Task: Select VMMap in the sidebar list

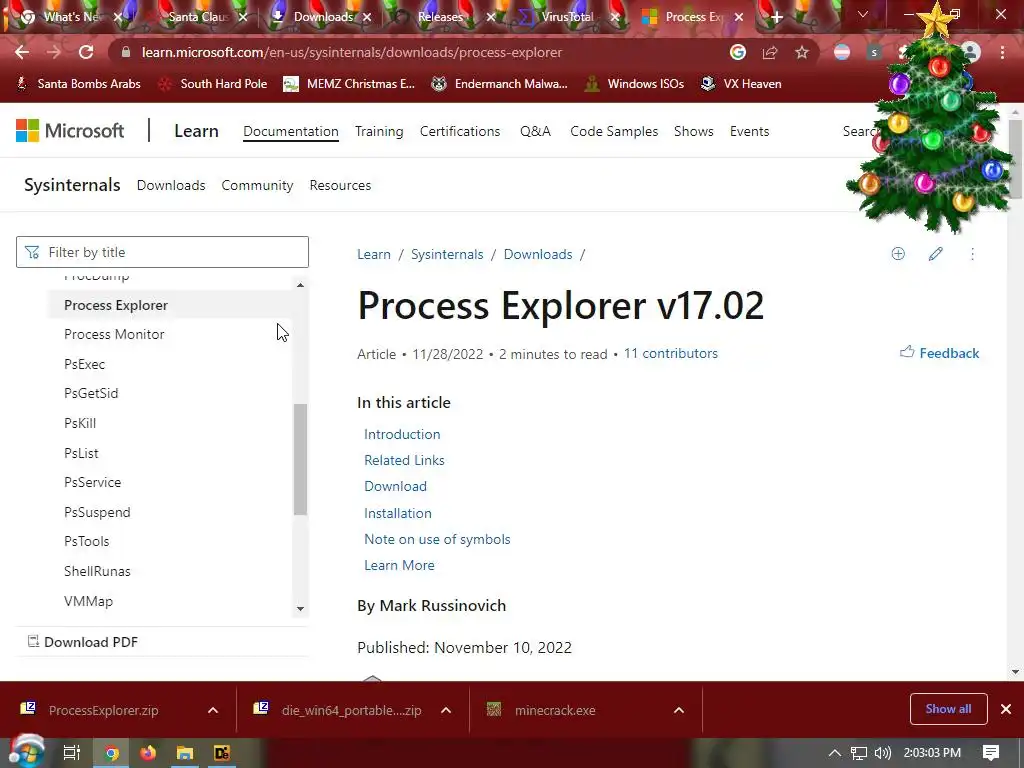Action: pyautogui.click(x=88, y=601)
